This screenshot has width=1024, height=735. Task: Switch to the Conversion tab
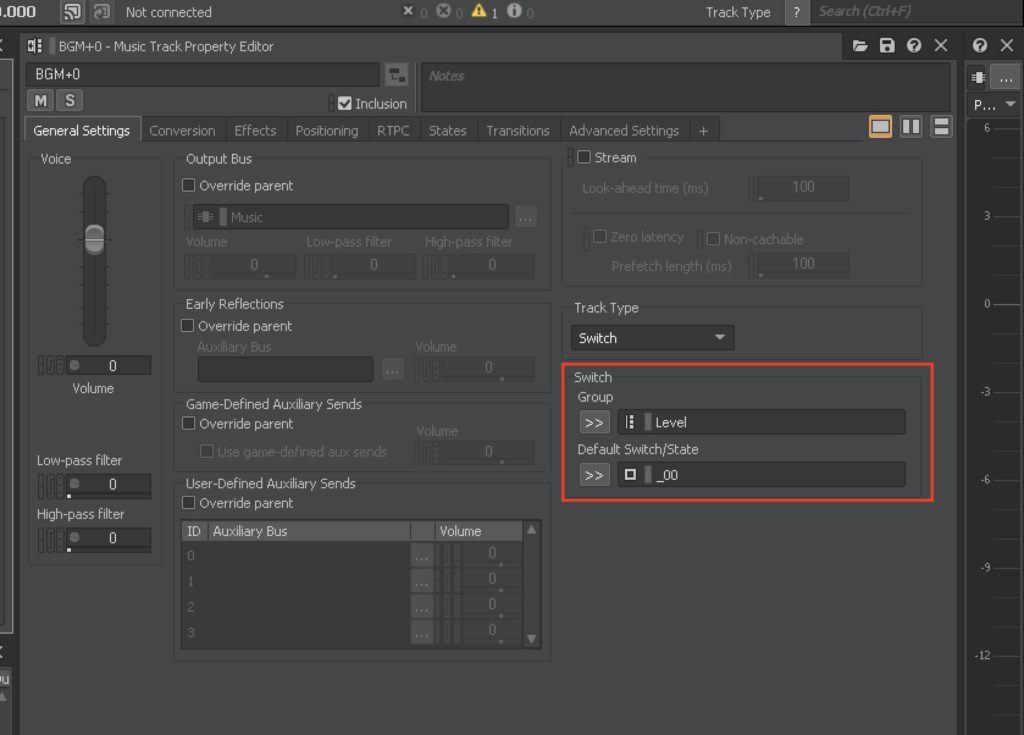(182, 131)
